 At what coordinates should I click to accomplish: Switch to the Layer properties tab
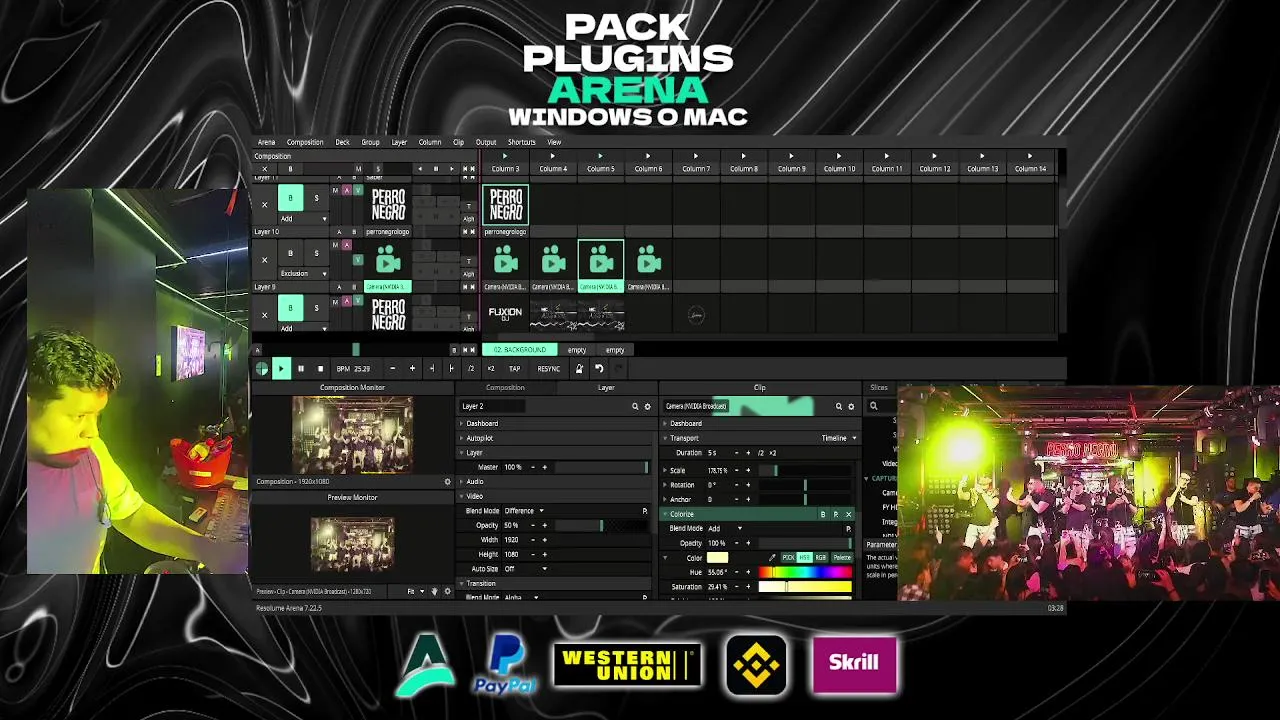(x=606, y=387)
